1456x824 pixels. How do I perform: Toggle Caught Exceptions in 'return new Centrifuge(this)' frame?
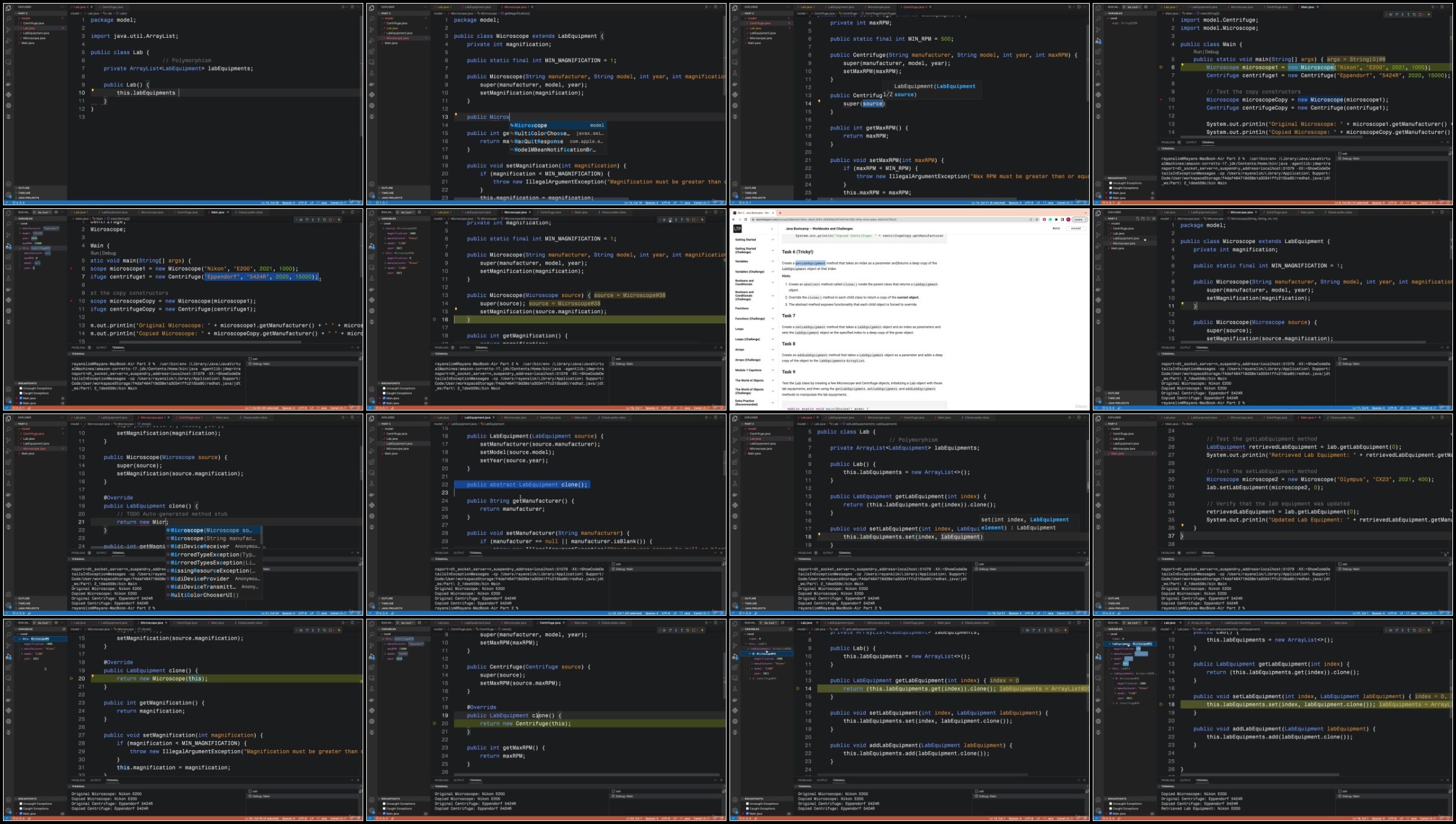[384, 808]
